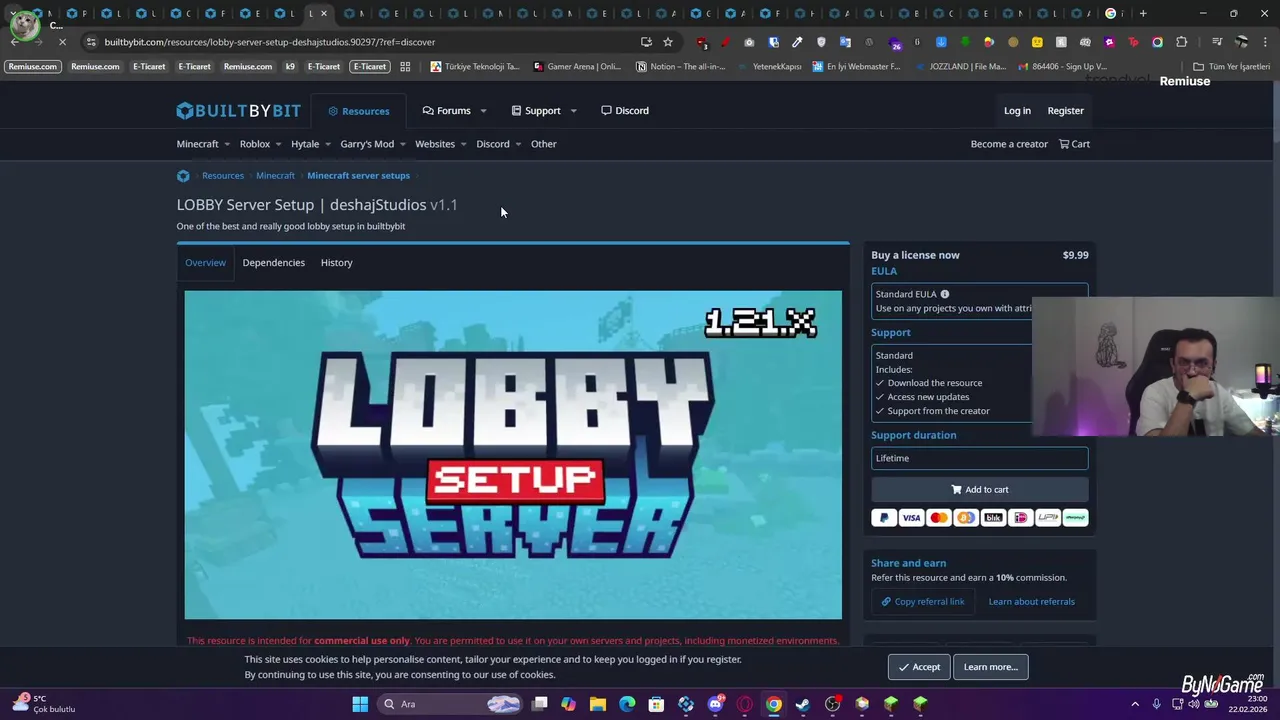Open the Forums menu

click(x=446, y=111)
